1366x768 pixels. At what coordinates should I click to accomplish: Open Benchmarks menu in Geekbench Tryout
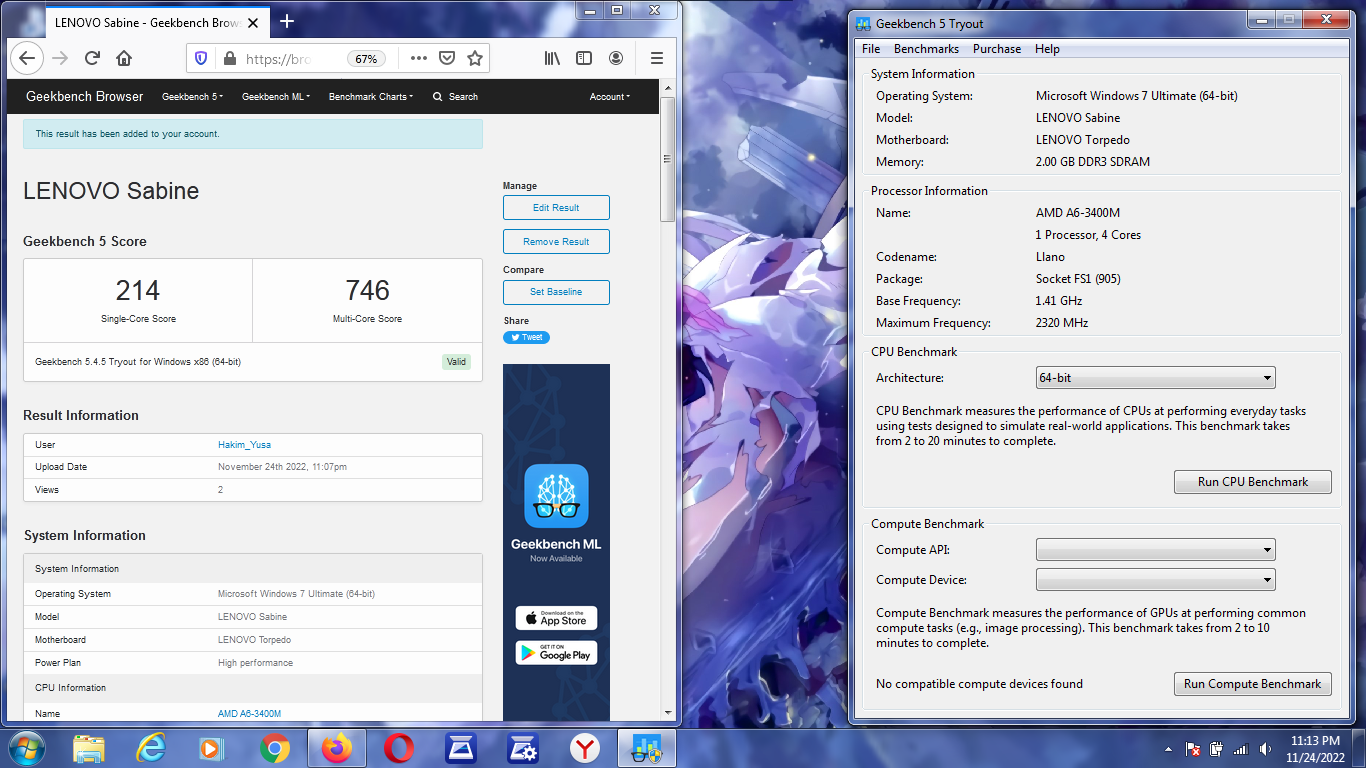point(926,49)
